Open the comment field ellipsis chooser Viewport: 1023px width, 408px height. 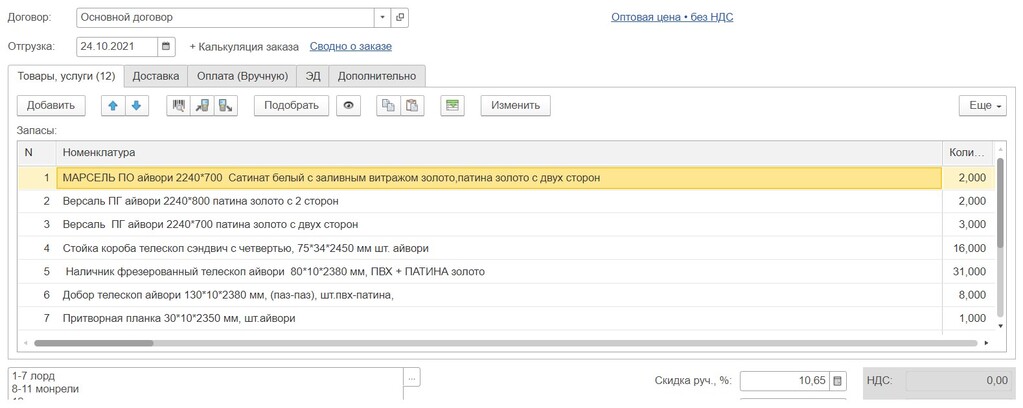pos(412,378)
